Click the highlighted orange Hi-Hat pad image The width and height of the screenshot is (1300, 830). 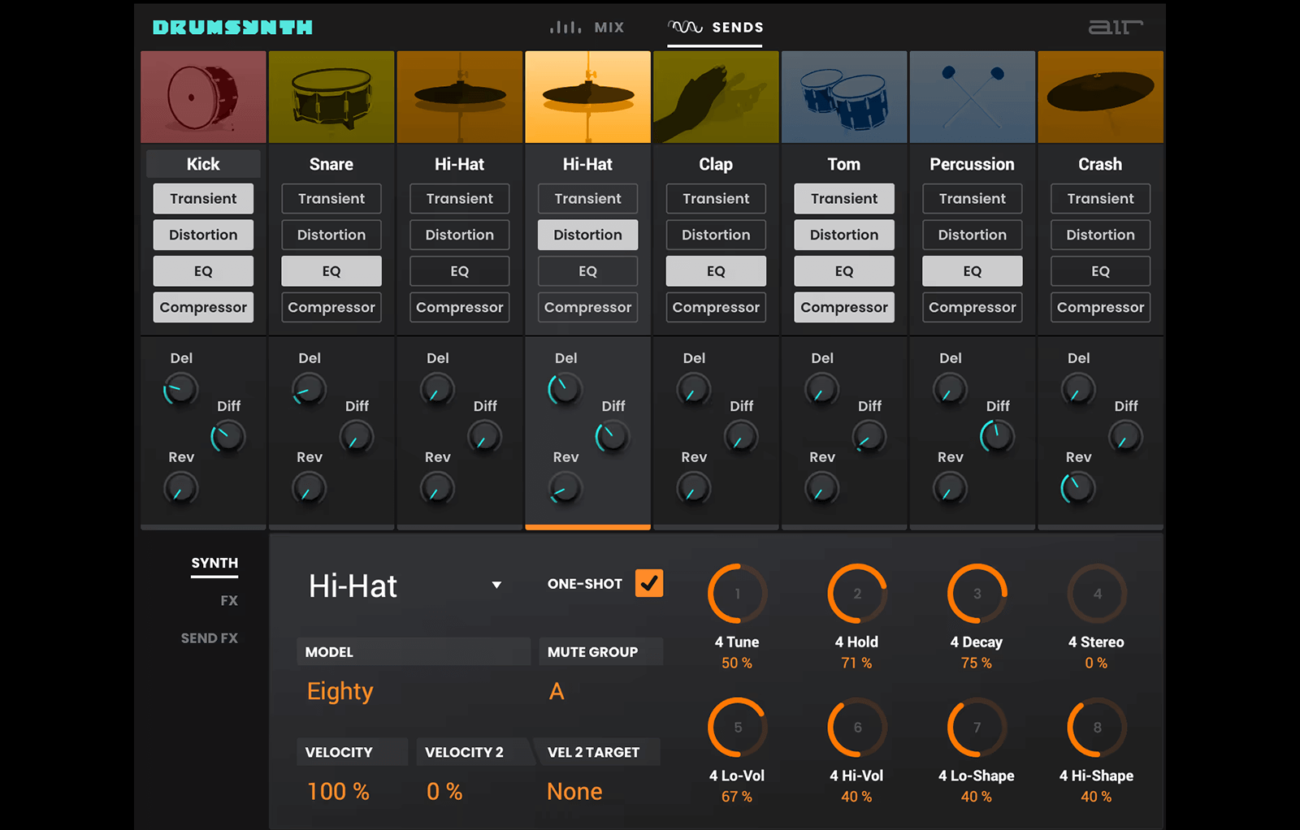[x=588, y=97]
